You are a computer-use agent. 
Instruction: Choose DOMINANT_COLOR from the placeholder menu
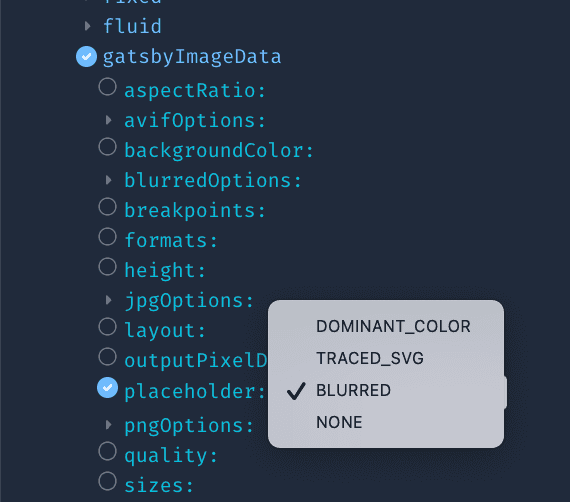[x=386, y=326]
